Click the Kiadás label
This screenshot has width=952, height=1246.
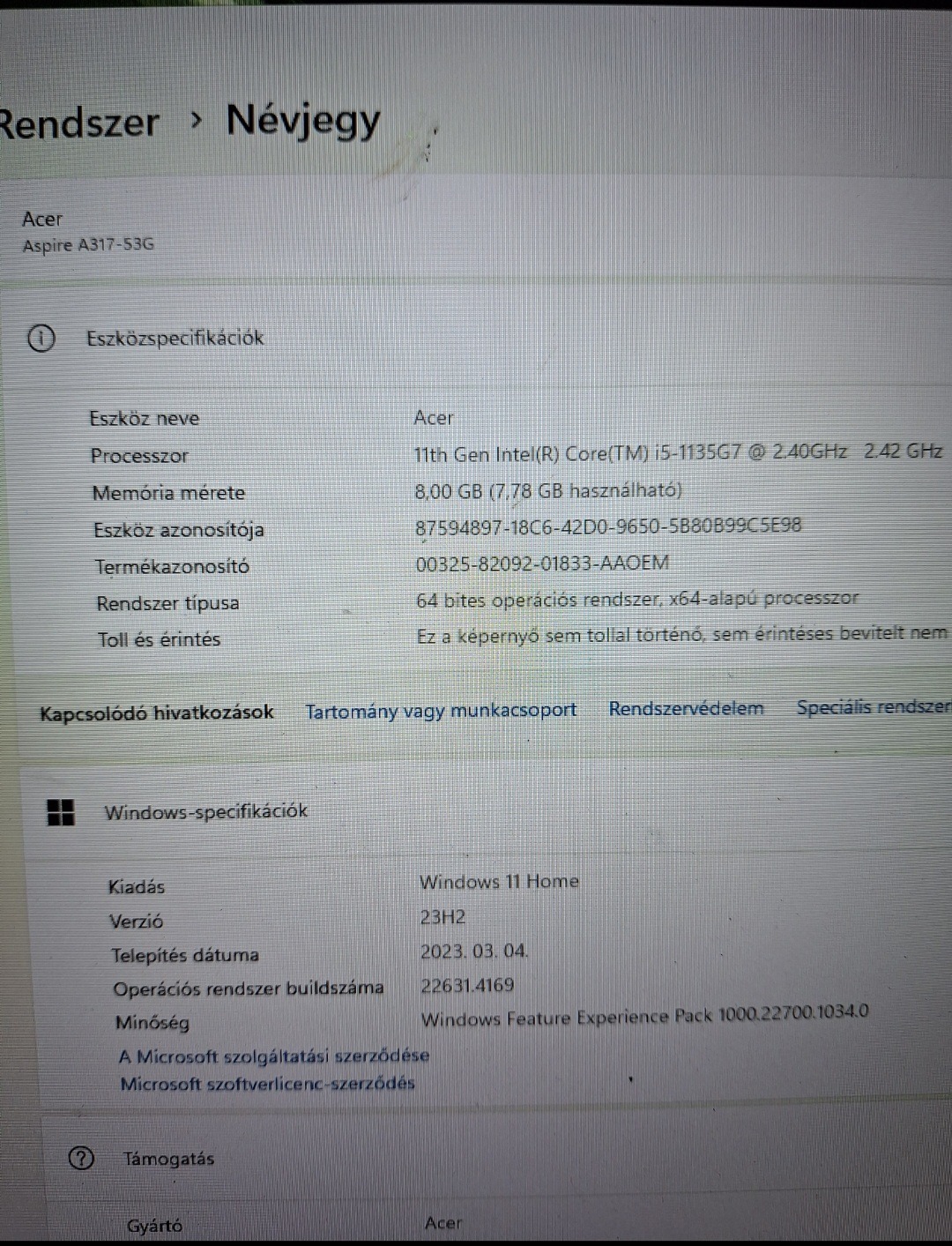coord(137,887)
